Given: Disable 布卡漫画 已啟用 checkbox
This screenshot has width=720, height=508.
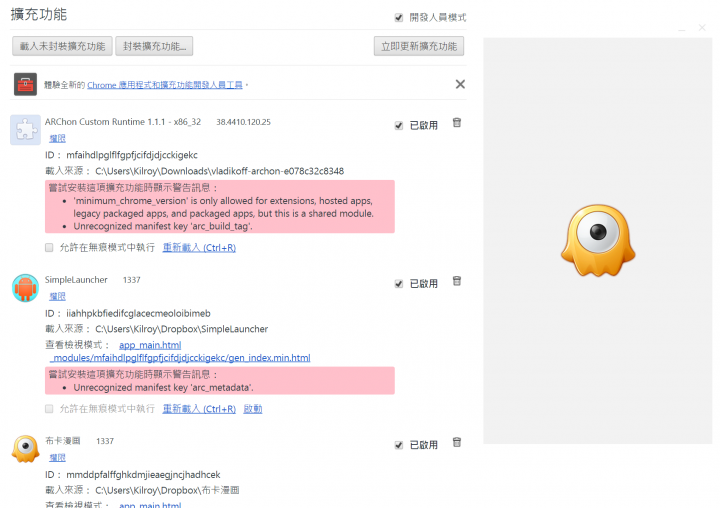Looking at the screenshot, I should coord(399,445).
